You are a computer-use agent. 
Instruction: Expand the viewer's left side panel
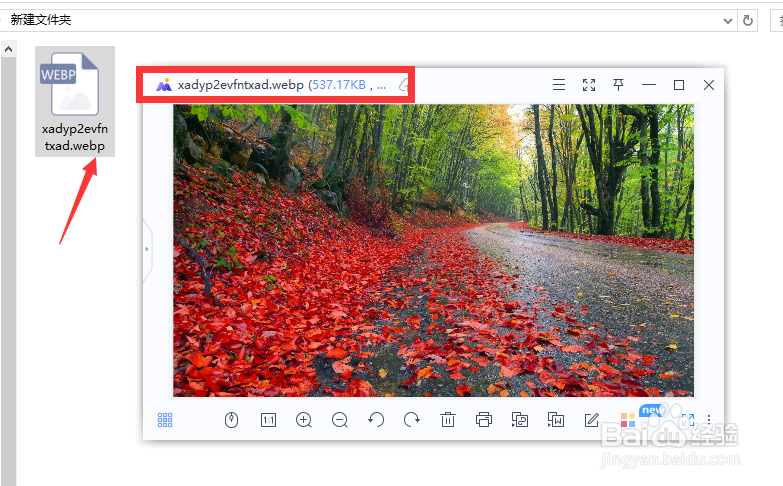pyautogui.click(x=147, y=249)
